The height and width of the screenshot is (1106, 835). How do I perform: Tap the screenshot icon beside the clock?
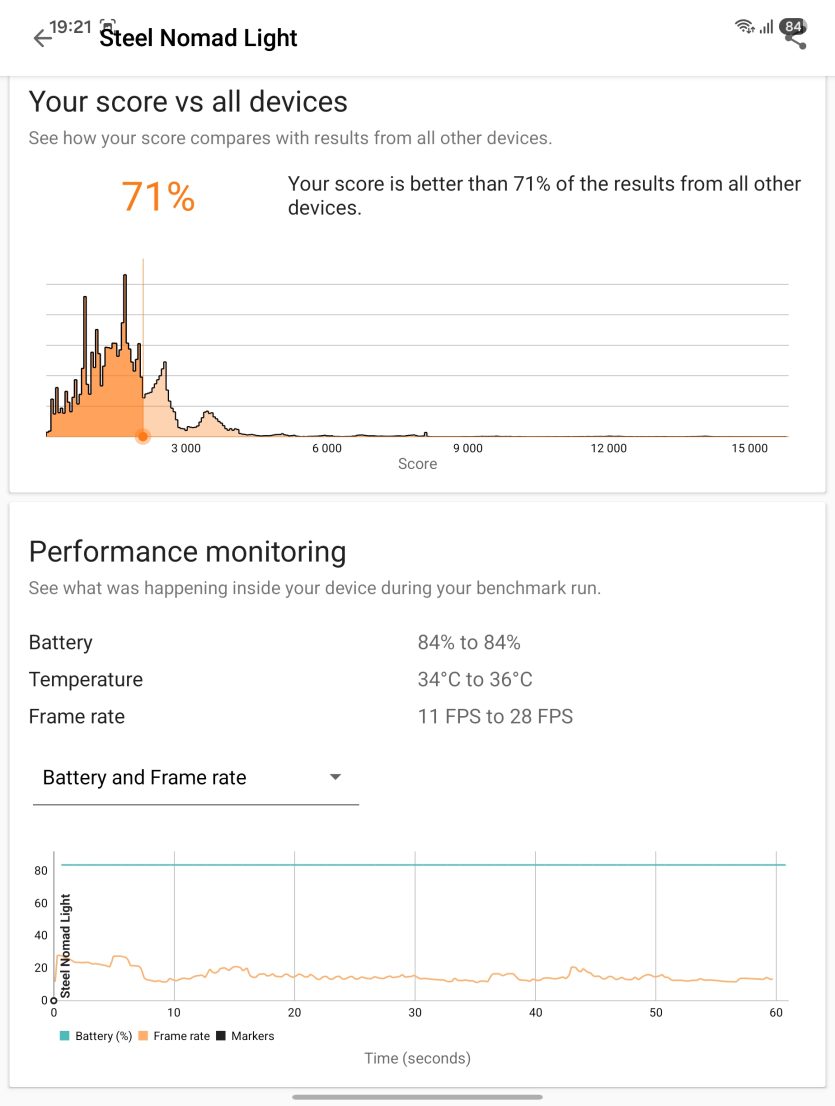point(108,25)
